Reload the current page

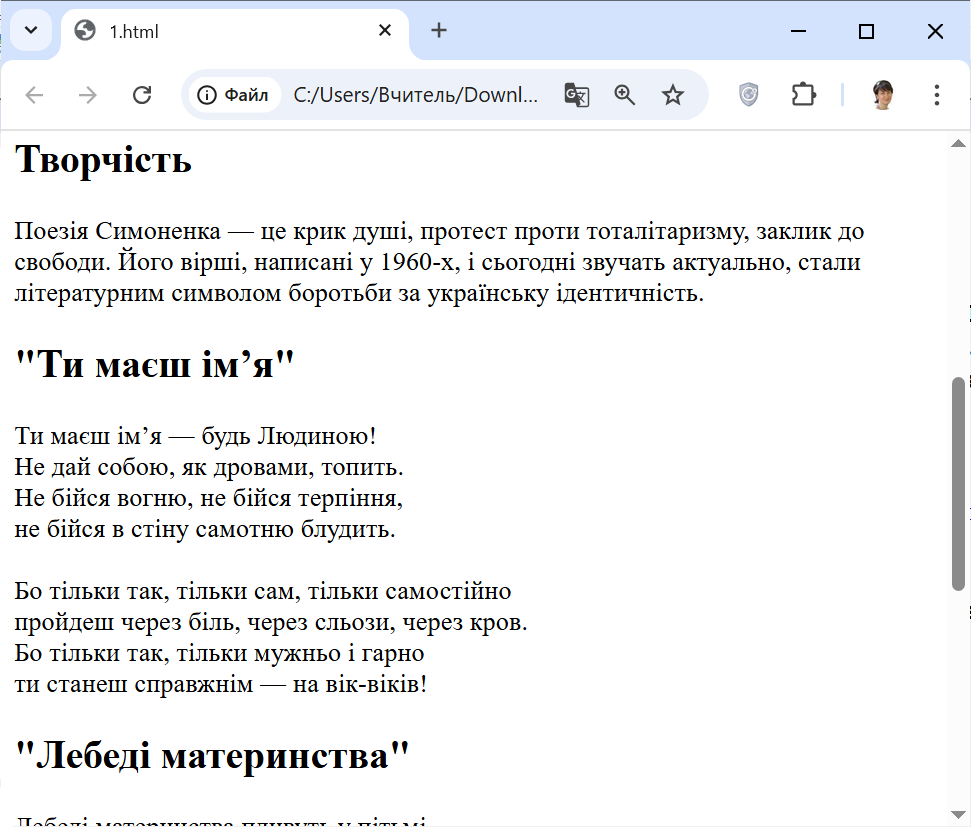point(142,95)
